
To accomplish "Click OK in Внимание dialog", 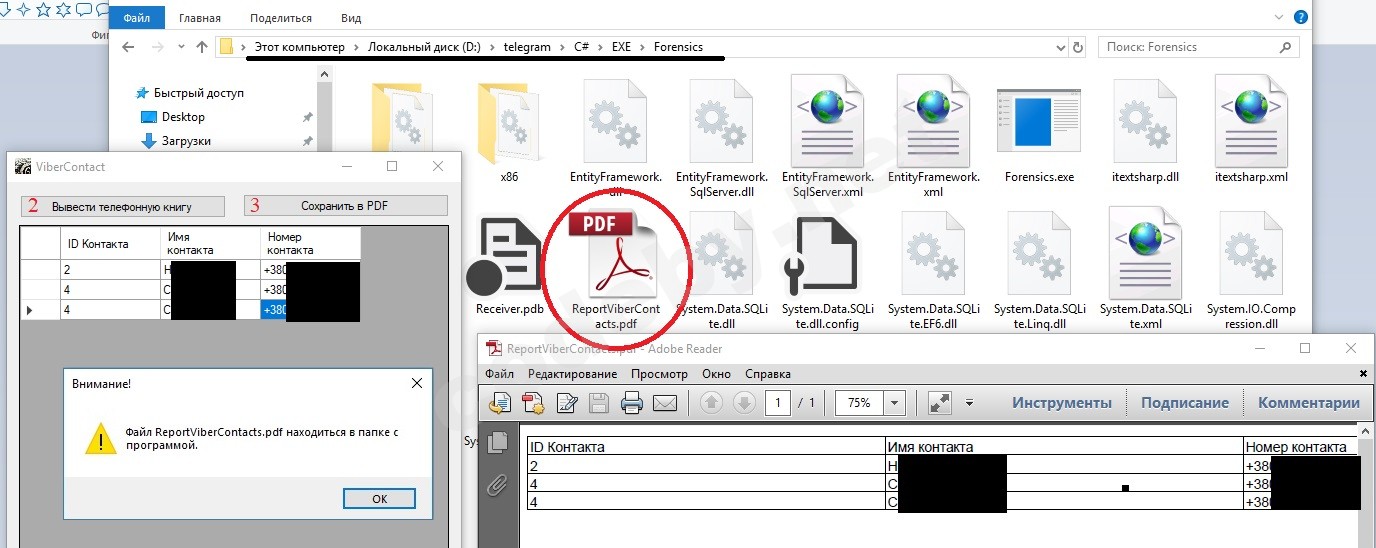I will (x=379, y=498).
